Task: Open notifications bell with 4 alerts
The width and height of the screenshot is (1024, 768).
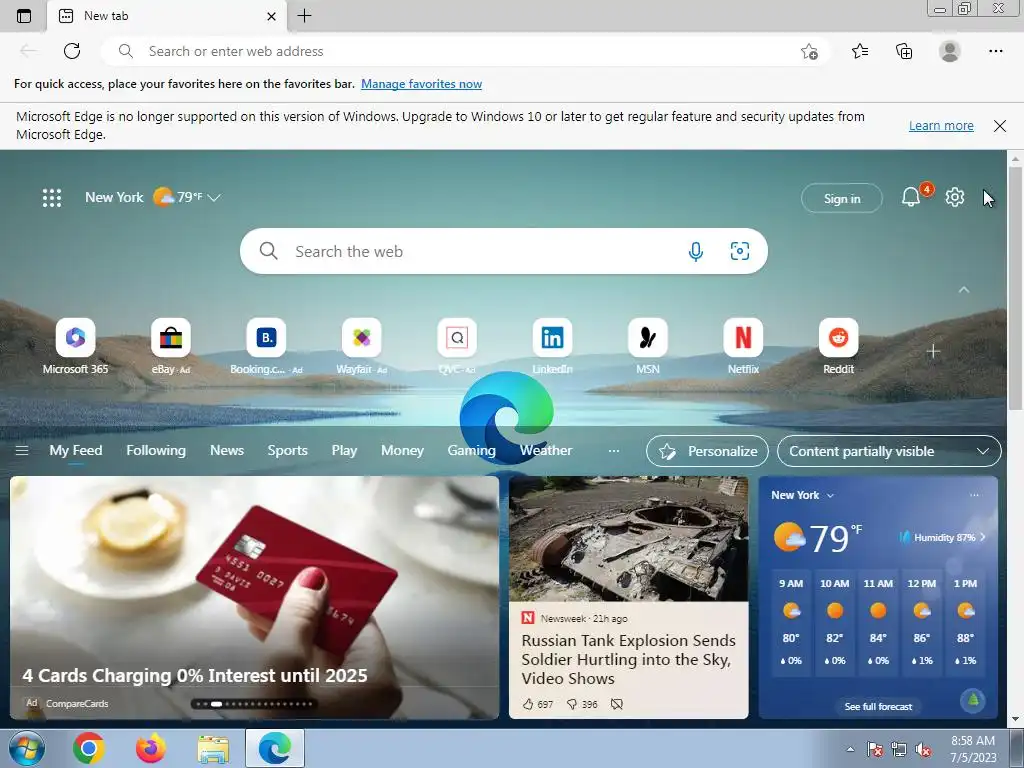Action: [911, 197]
